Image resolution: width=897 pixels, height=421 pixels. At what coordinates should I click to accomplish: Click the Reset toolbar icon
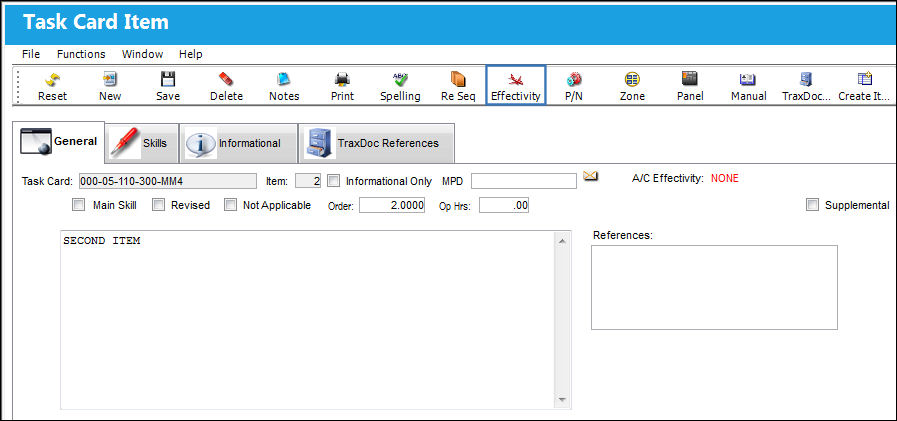[x=52, y=86]
